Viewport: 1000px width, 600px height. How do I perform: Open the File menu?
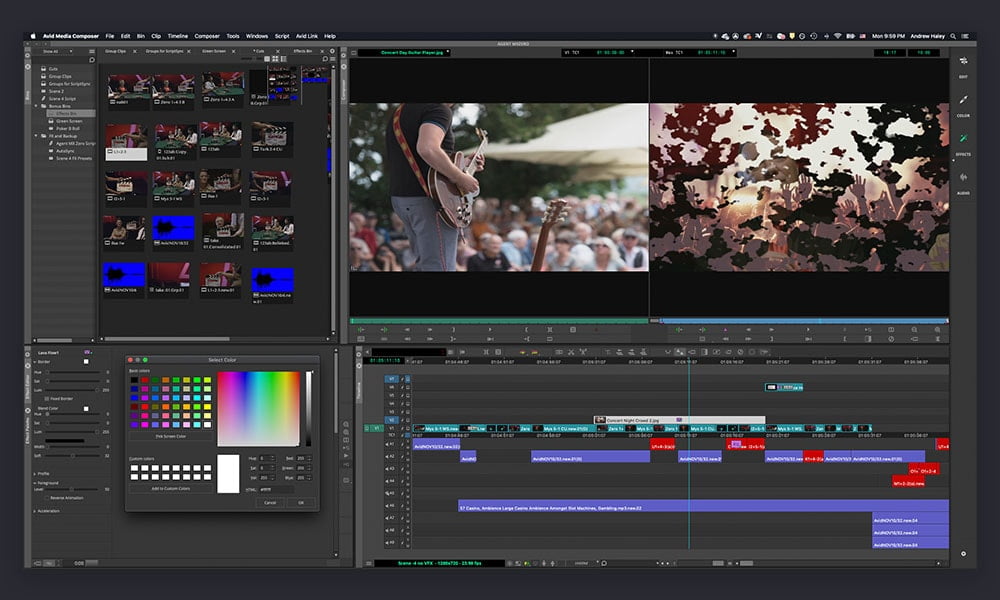click(110, 36)
